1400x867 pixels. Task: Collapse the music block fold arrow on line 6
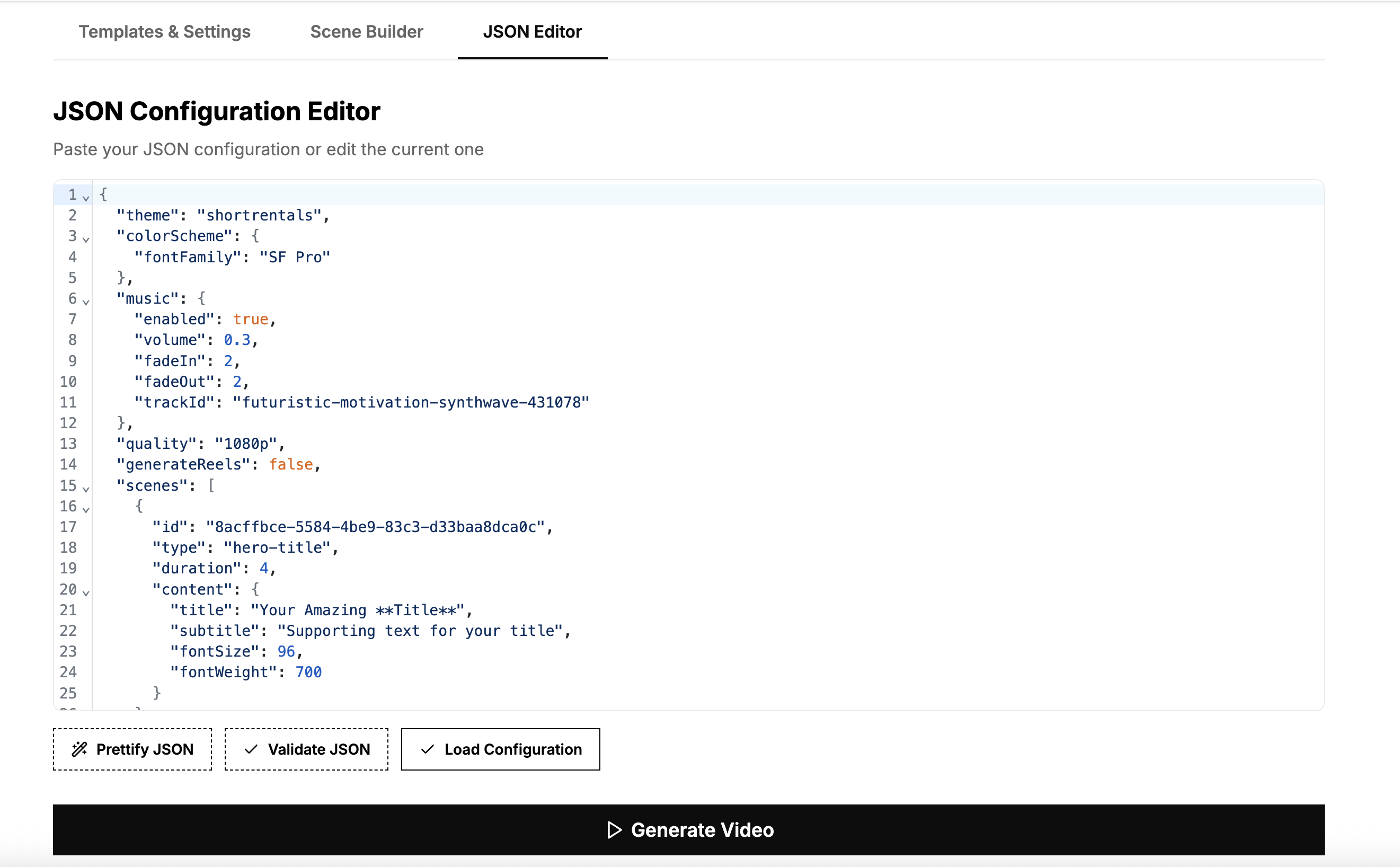pos(86,302)
